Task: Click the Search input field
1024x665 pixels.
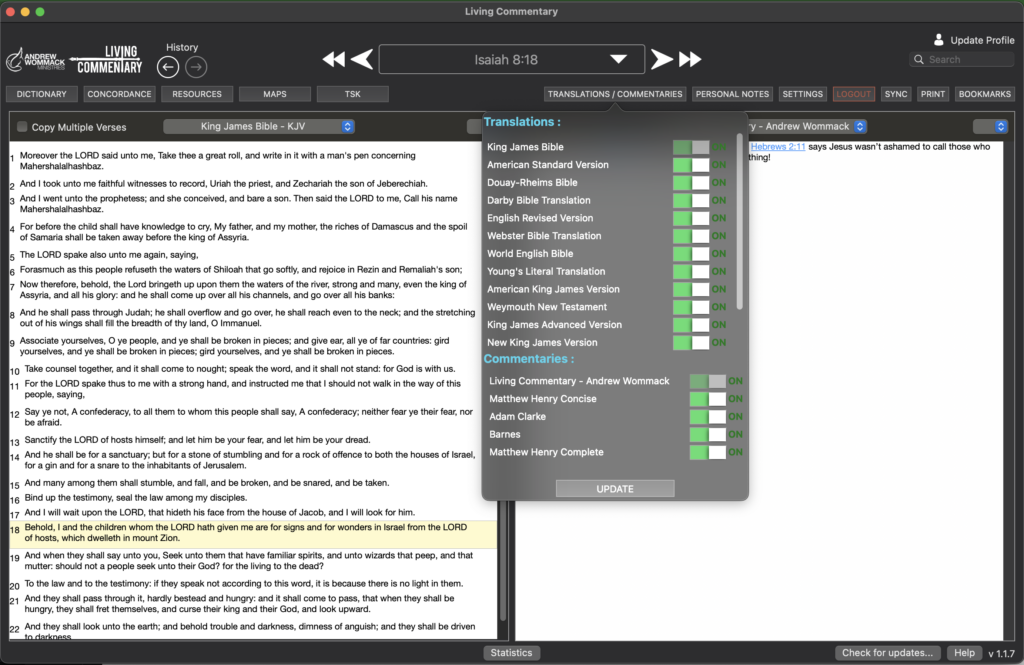Action: 968,60
